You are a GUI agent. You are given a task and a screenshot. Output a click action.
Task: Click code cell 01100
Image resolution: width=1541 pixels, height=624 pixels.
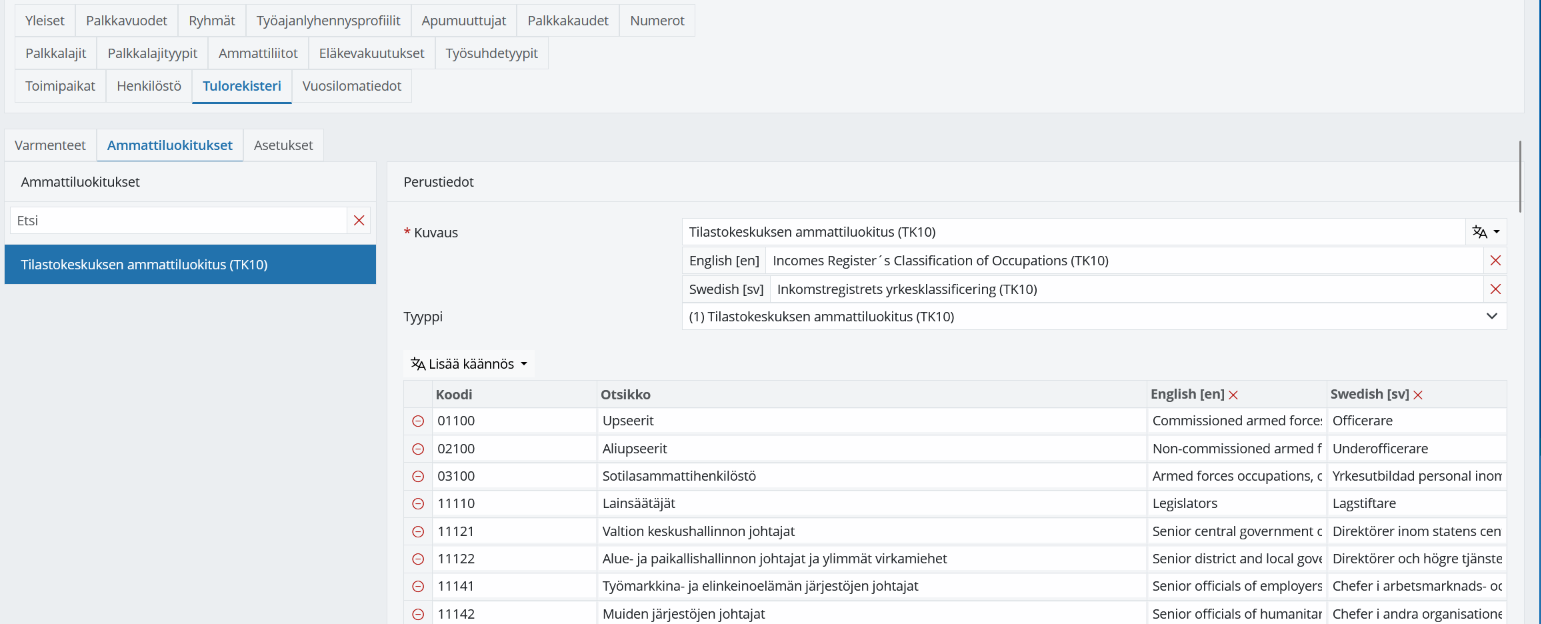tap(514, 421)
